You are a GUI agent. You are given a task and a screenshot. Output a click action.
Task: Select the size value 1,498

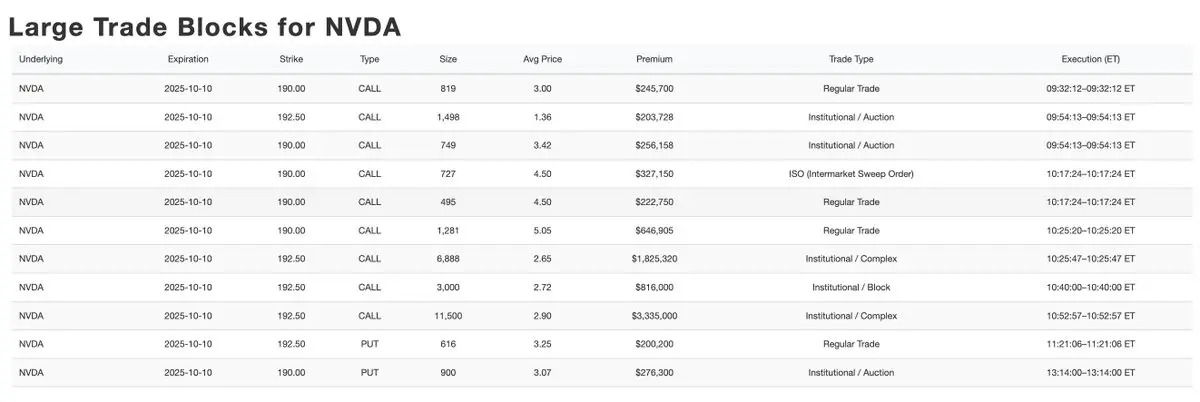pyautogui.click(x=448, y=117)
